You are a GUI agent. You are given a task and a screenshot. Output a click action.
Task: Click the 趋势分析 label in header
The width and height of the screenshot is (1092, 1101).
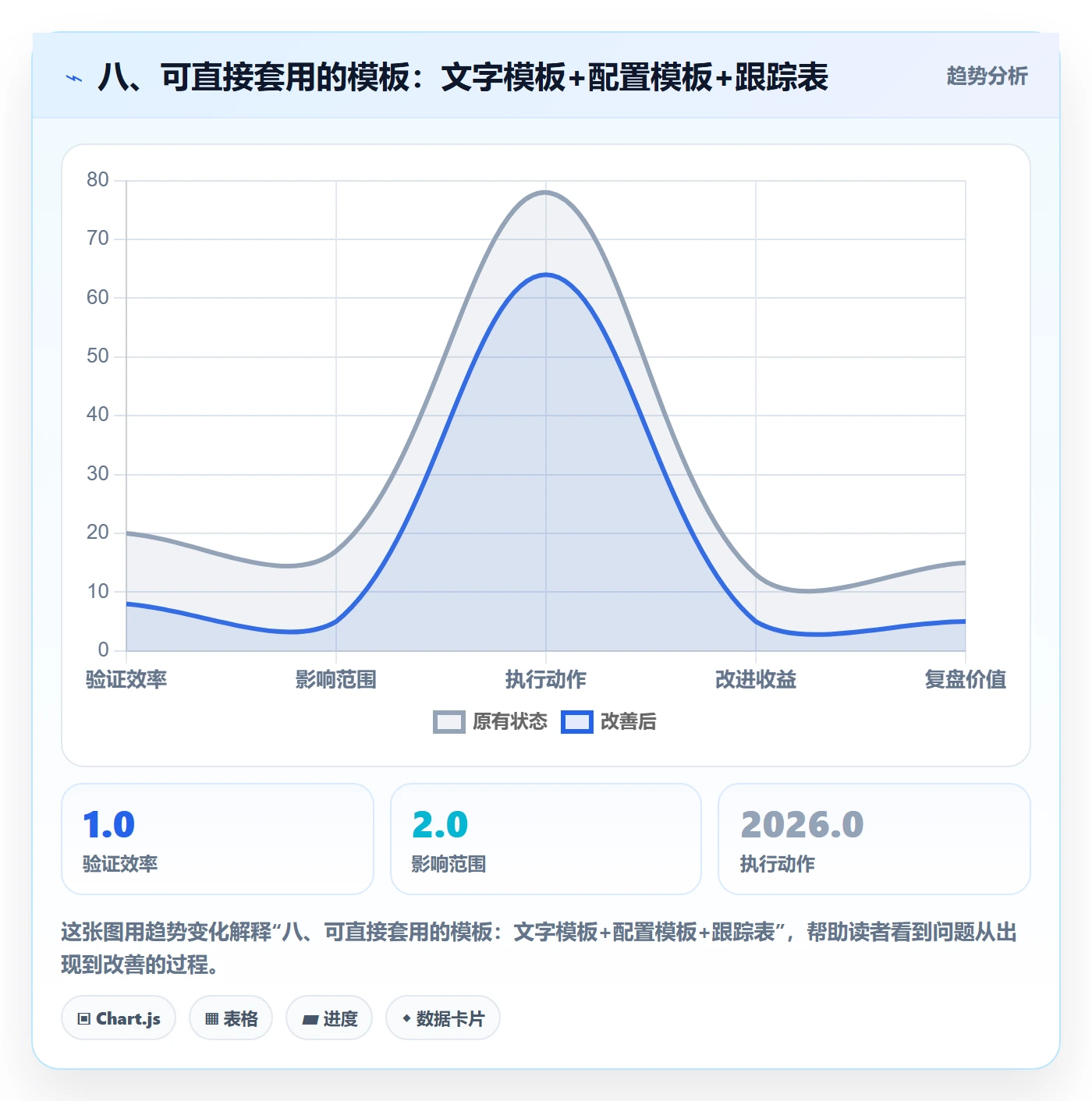(x=987, y=76)
